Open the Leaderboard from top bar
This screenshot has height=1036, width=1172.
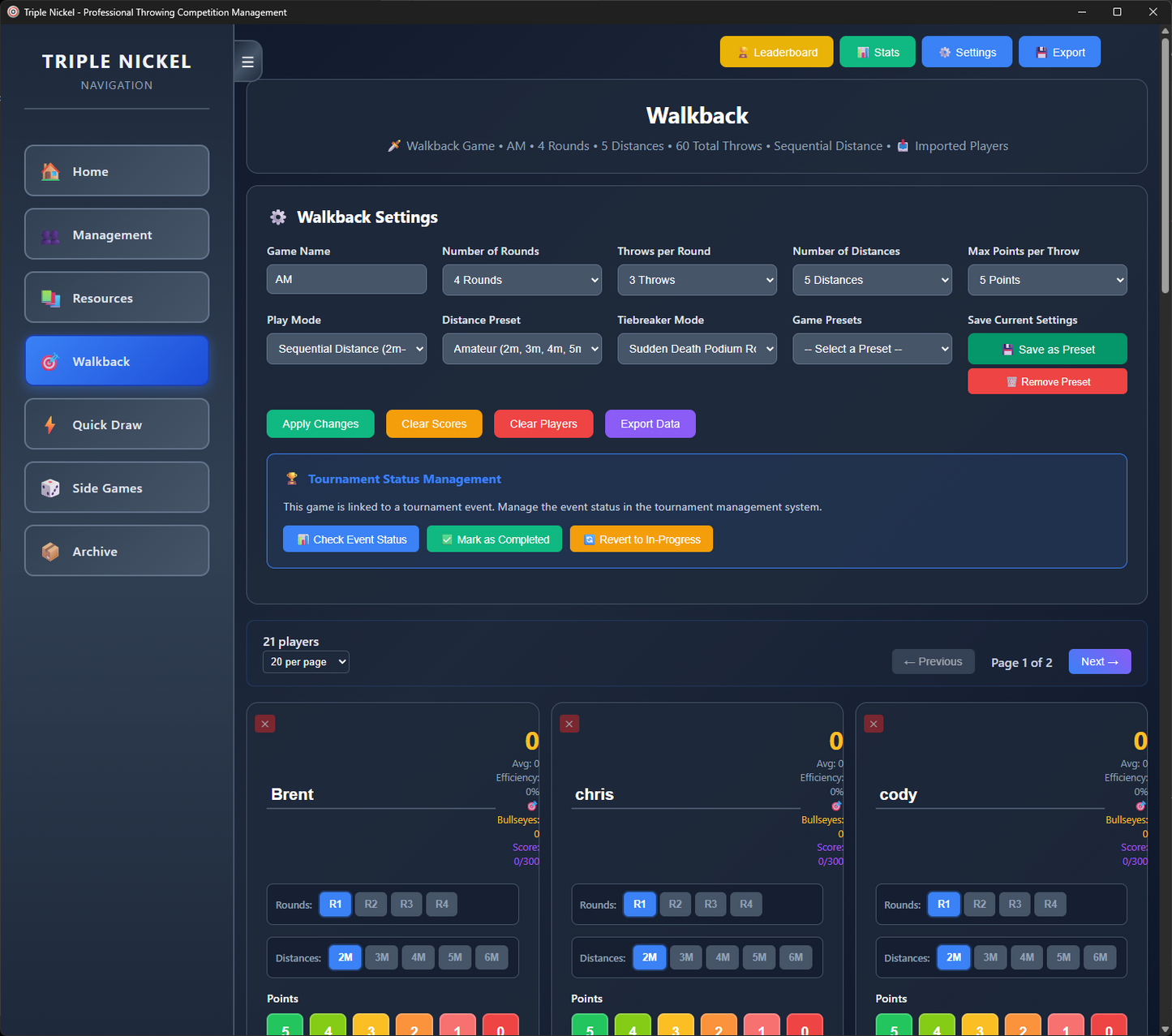[776, 53]
